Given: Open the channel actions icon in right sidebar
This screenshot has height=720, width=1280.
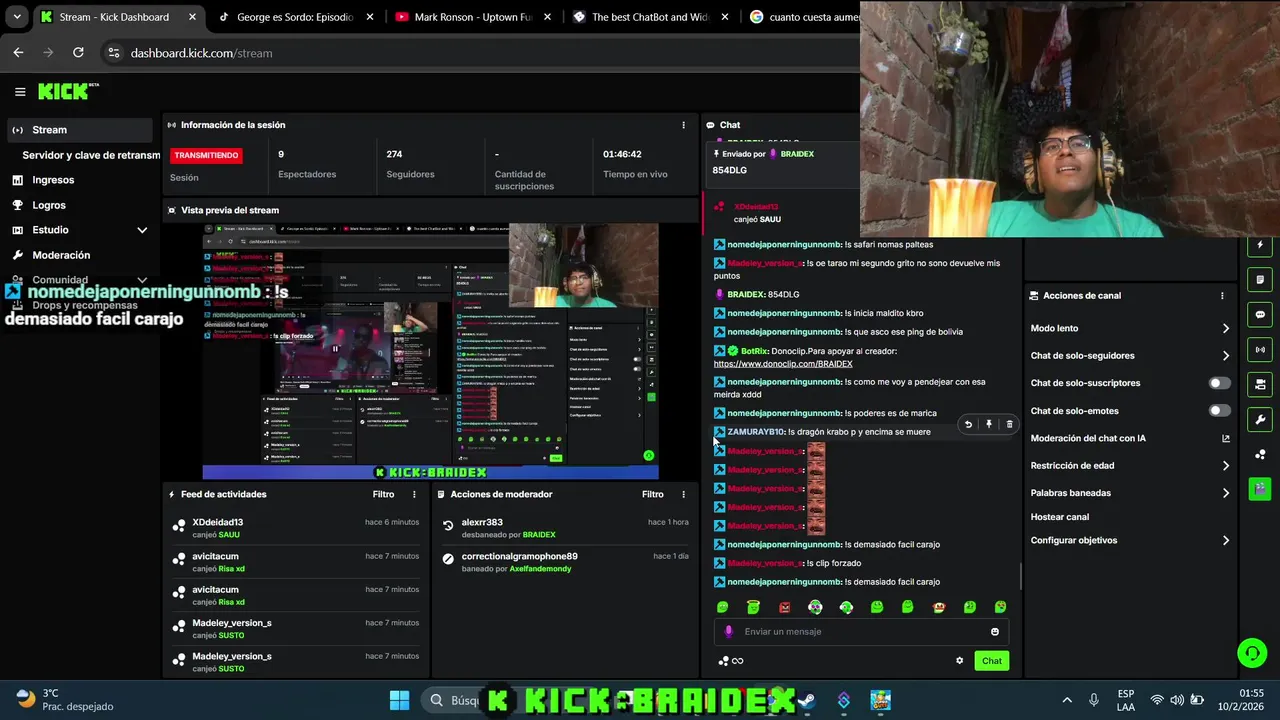Looking at the screenshot, I should tap(1260, 384).
